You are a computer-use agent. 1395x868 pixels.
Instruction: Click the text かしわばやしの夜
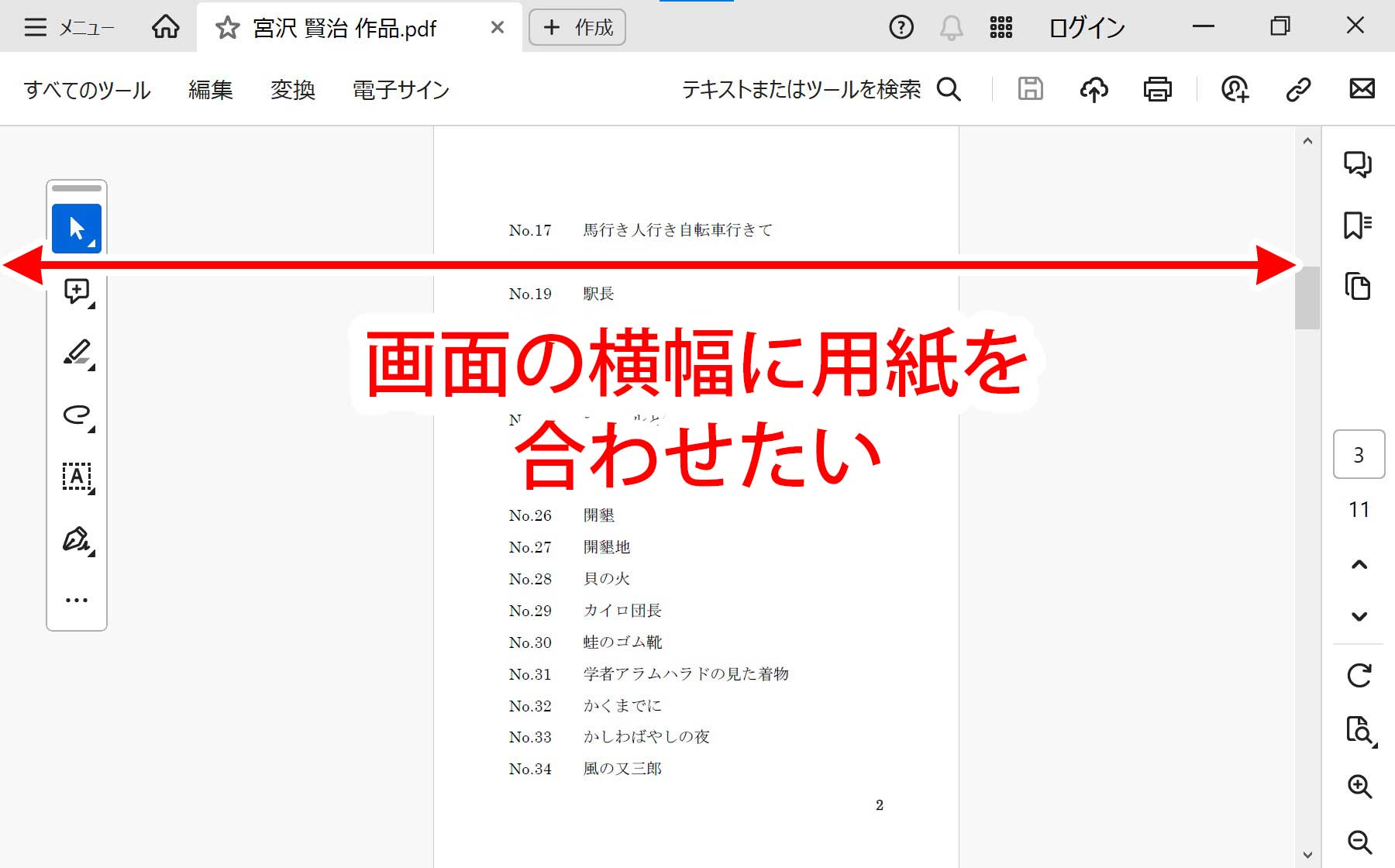click(646, 737)
